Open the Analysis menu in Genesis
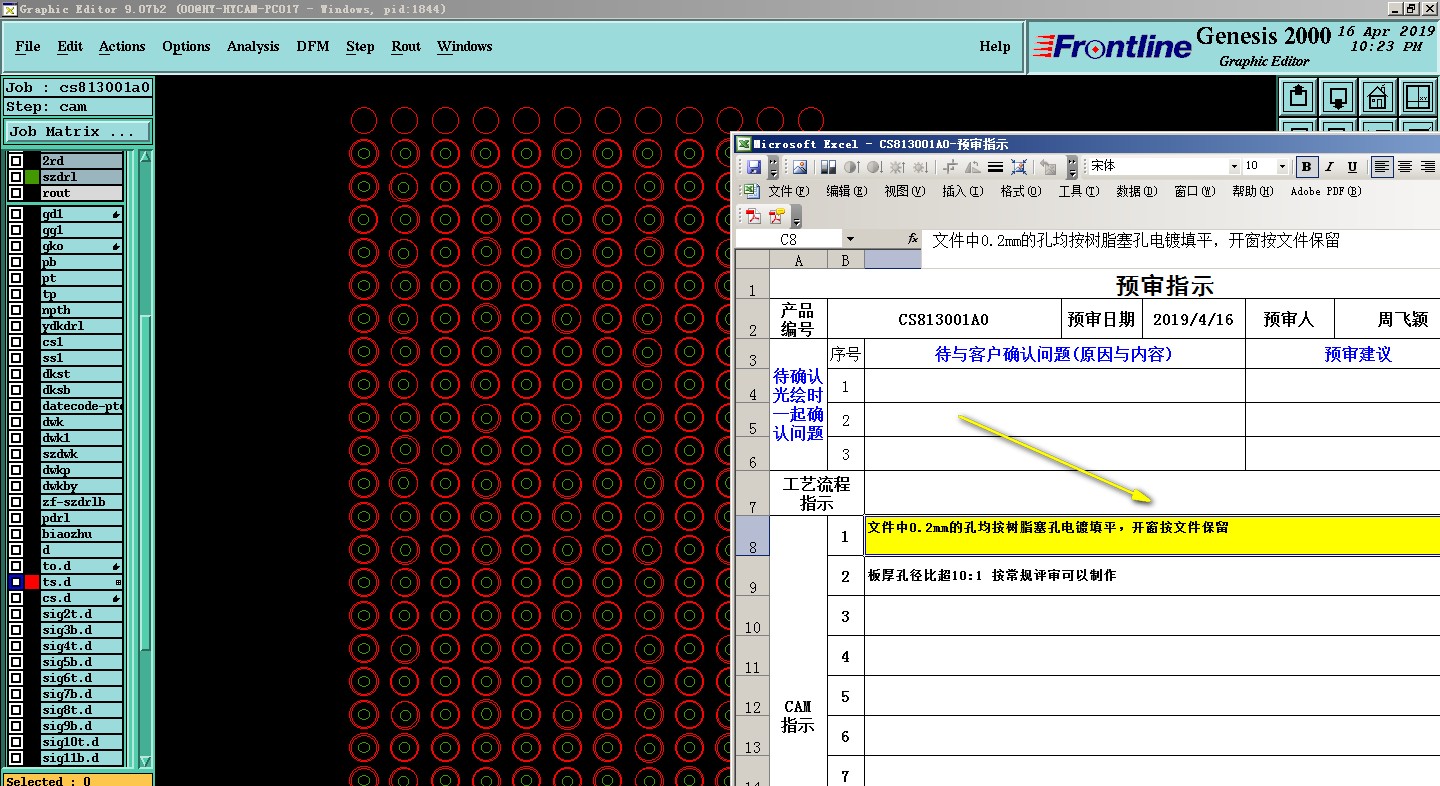Image resolution: width=1440 pixels, height=786 pixels. coord(253,46)
